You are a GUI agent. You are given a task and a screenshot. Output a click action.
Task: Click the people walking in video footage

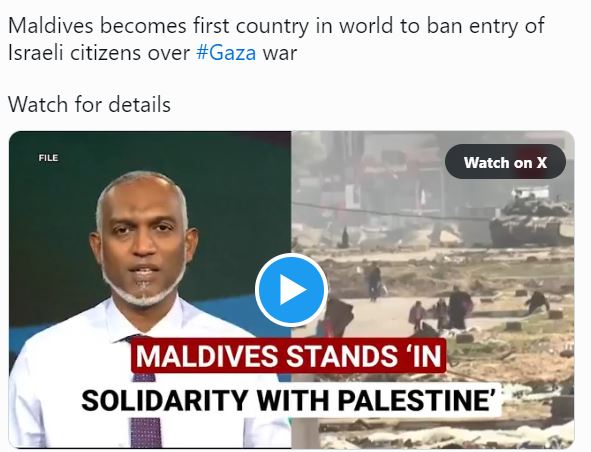pos(439,302)
